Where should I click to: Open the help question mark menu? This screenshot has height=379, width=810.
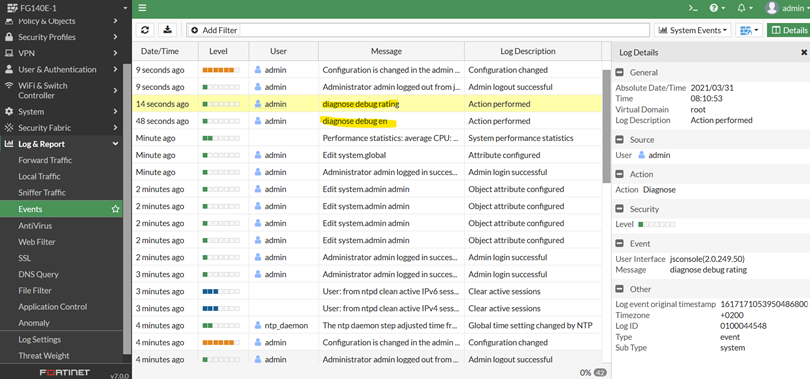[717, 8]
